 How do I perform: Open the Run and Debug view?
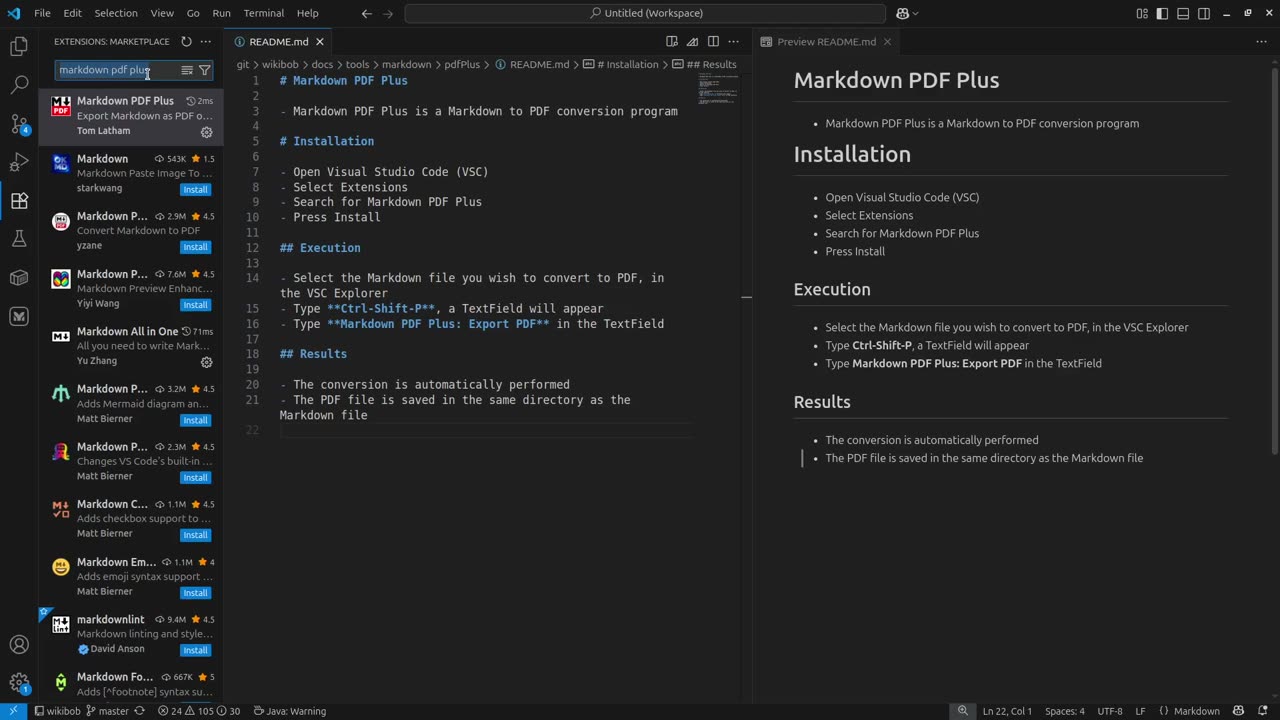19,162
